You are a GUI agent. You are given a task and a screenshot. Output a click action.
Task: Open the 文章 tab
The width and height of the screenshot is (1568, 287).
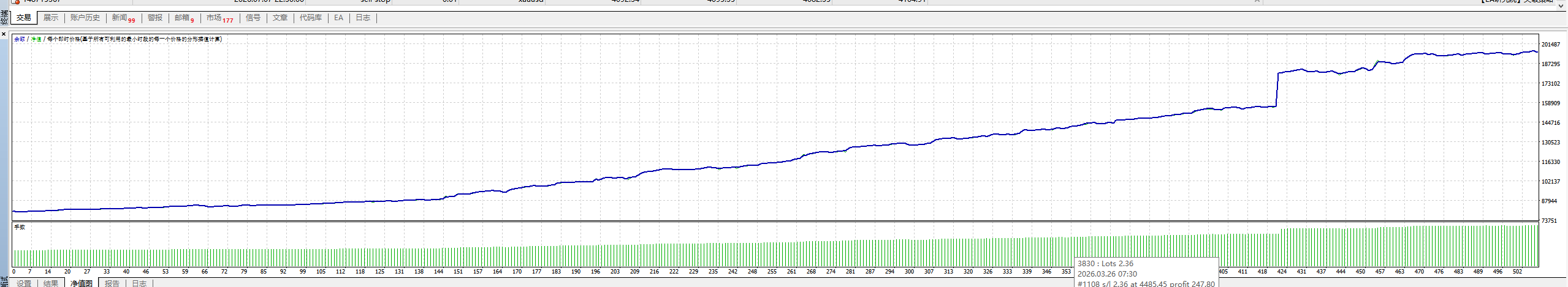click(280, 18)
